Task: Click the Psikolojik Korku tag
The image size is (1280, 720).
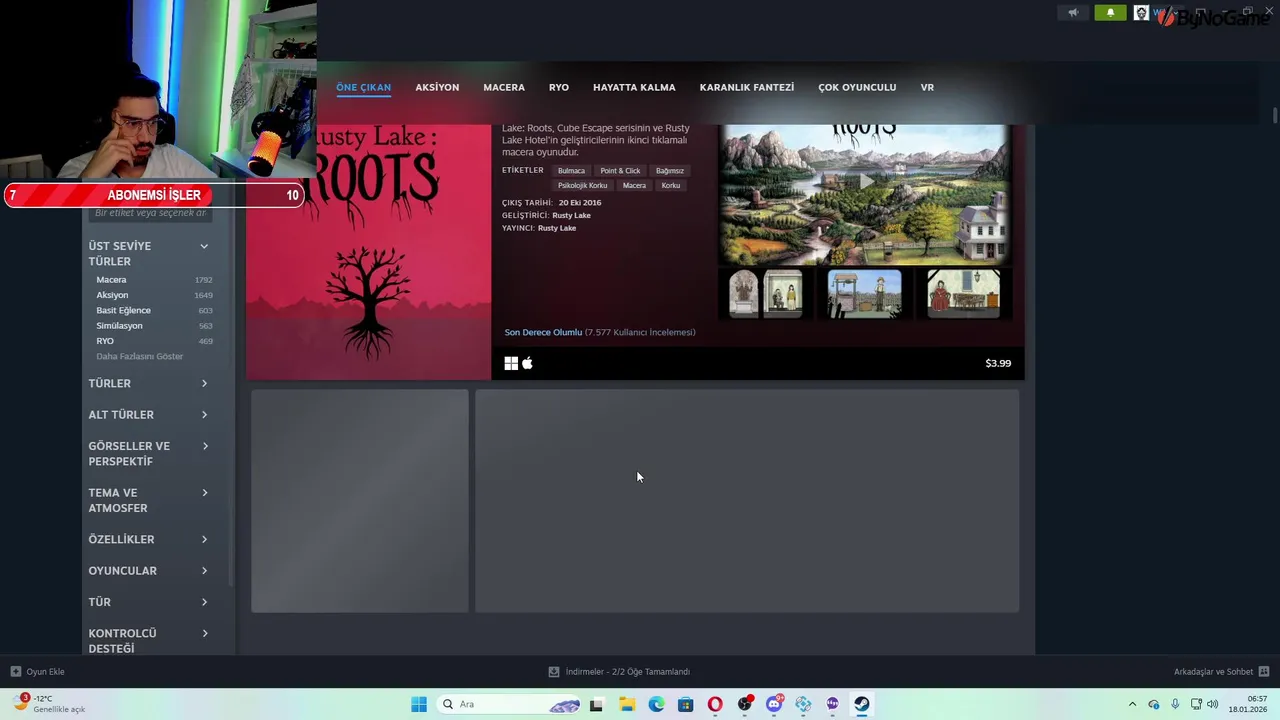Action: click(582, 185)
